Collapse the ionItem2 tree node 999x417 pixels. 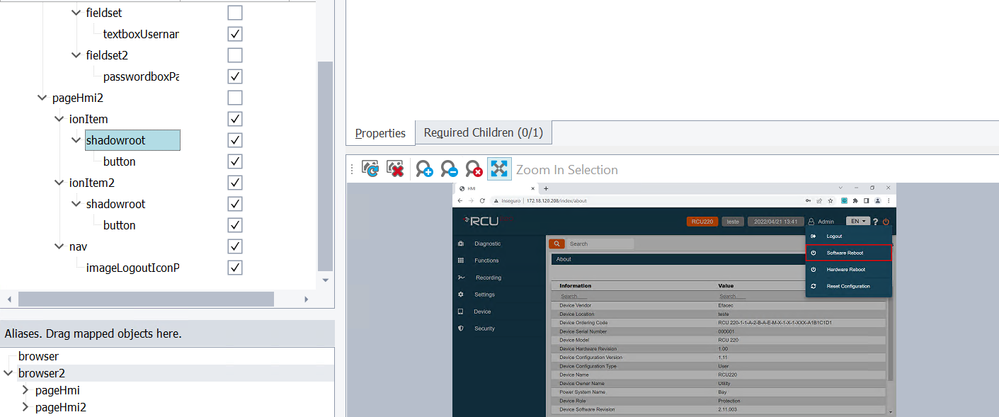point(59,183)
